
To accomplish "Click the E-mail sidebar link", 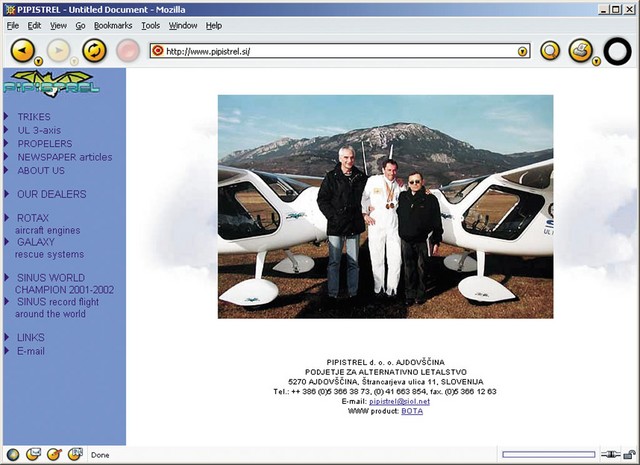I will pos(31,351).
